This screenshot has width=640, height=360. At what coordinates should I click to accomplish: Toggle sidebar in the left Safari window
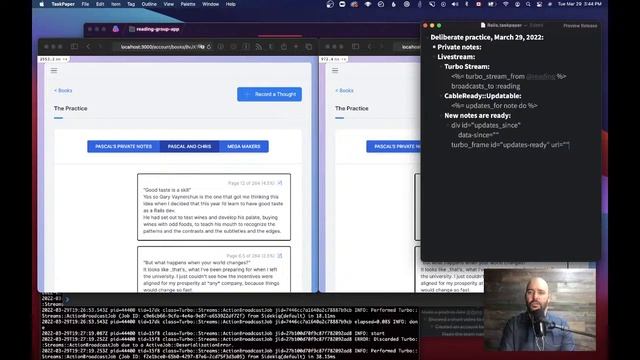pos(74,47)
